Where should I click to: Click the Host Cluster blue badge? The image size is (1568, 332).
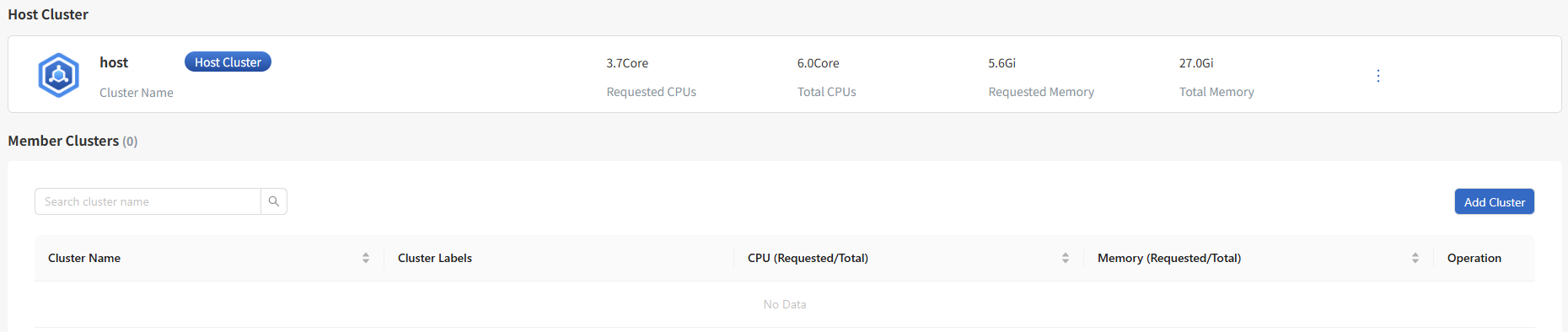[228, 62]
